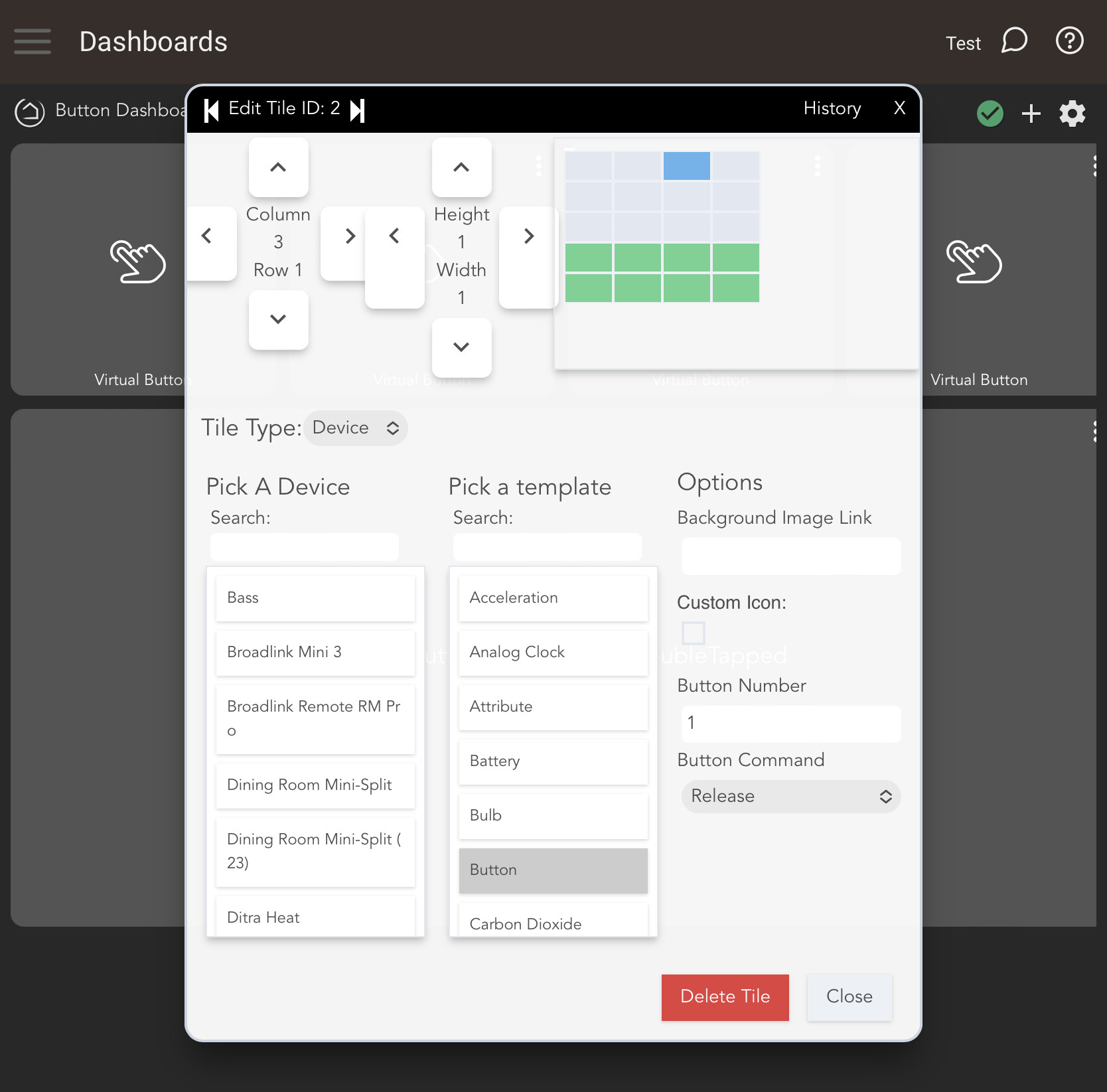1107x1092 pixels.
Task: View the tile edit History
Action: click(832, 108)
